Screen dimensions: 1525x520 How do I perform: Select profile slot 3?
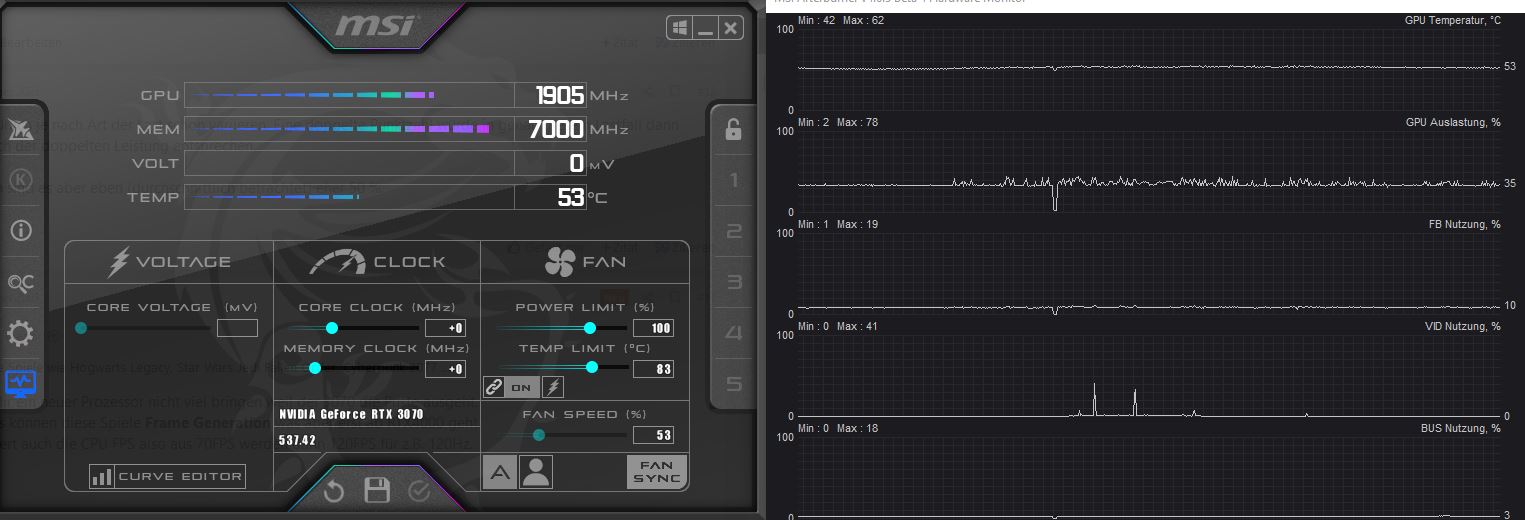click(733, 282)
